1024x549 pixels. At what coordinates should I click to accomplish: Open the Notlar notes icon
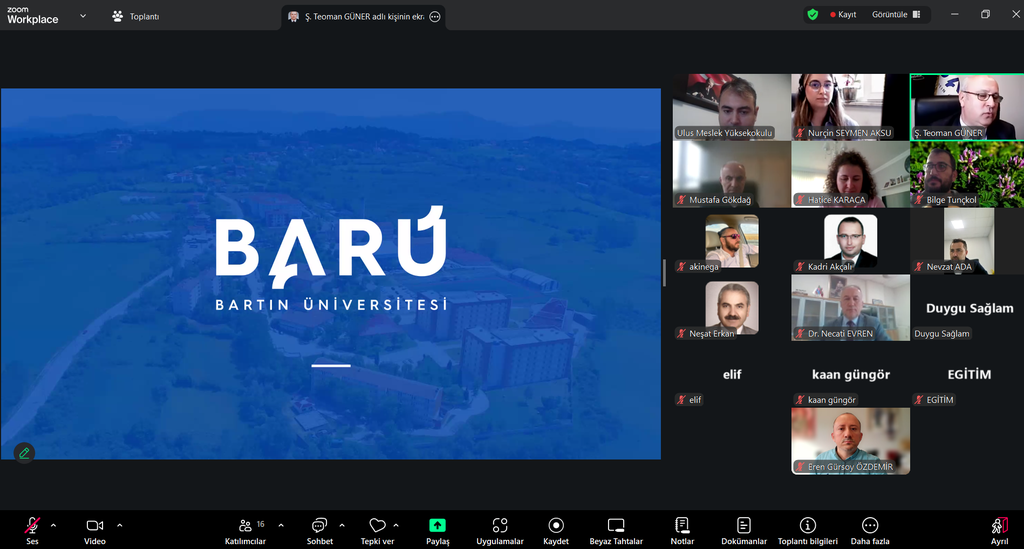click(x=682, y=528)
